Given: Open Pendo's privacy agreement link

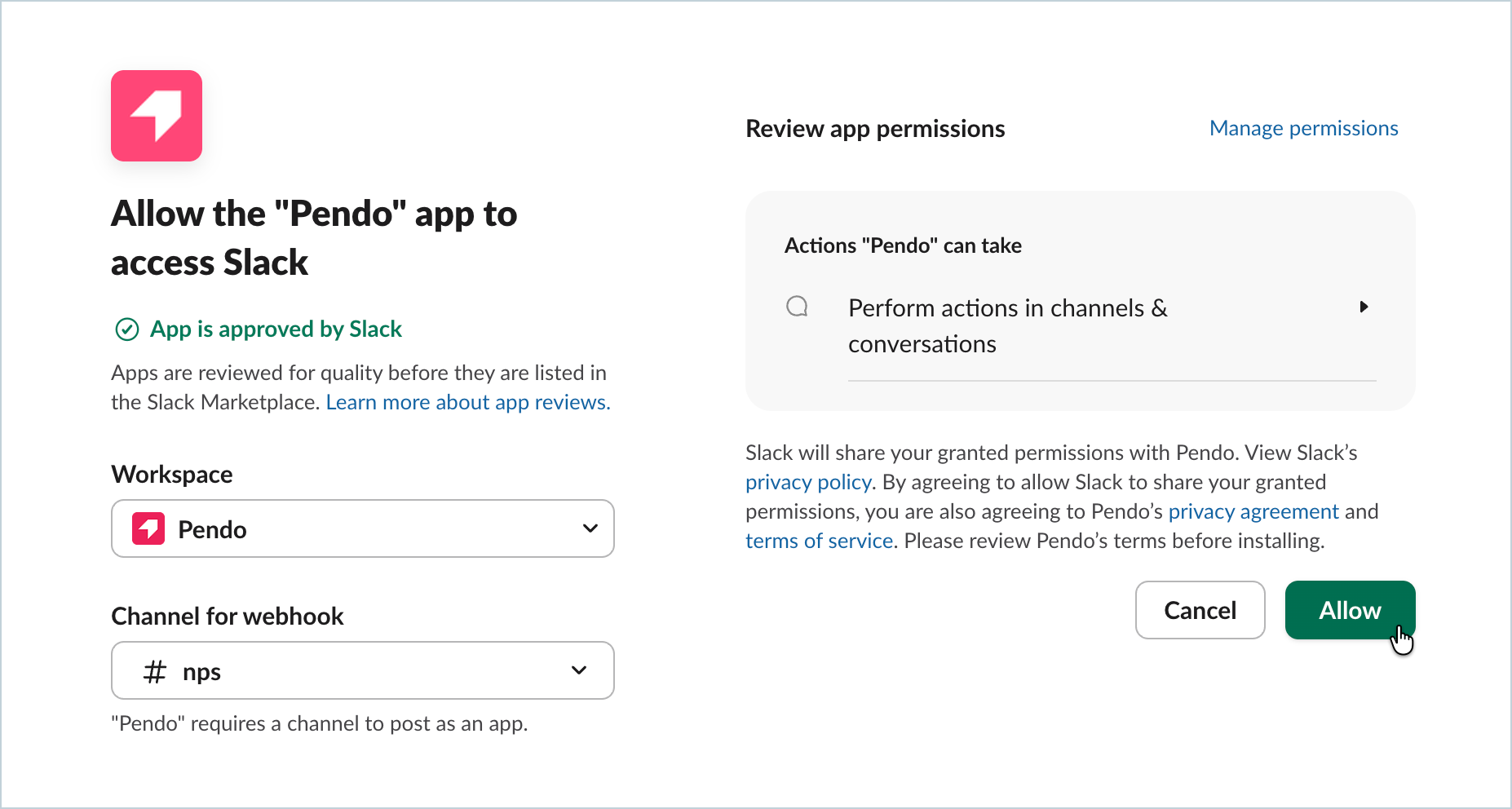Looking at the screenshot, I should pos(1253,511).
